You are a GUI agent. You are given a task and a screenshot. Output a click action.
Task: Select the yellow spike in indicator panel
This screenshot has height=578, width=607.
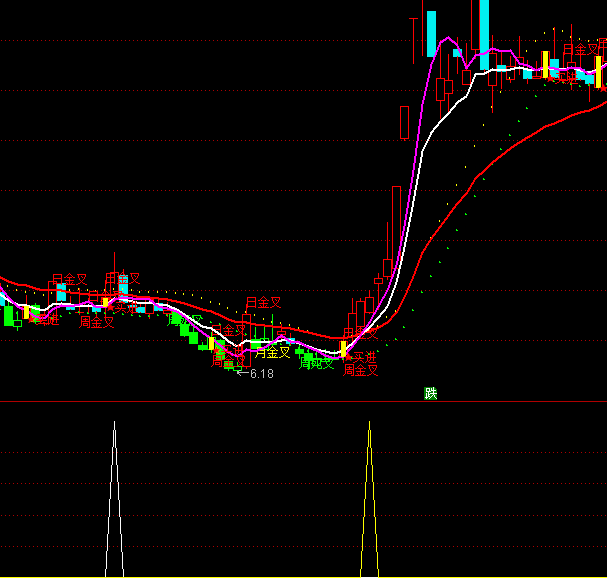click(370, 500)
